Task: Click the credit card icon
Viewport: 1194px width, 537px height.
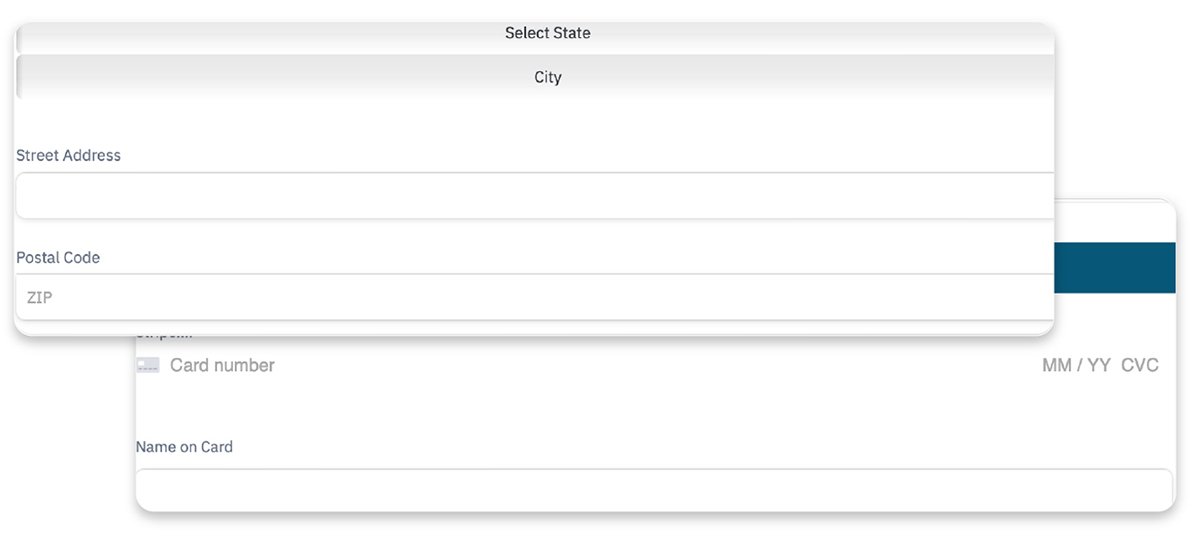Action: [148, 366]
